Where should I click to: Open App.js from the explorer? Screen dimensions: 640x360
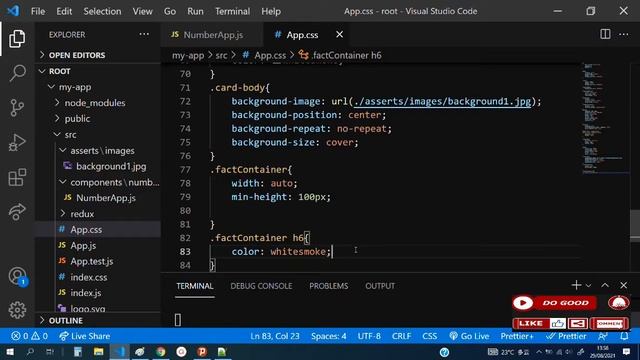(83, 246)
